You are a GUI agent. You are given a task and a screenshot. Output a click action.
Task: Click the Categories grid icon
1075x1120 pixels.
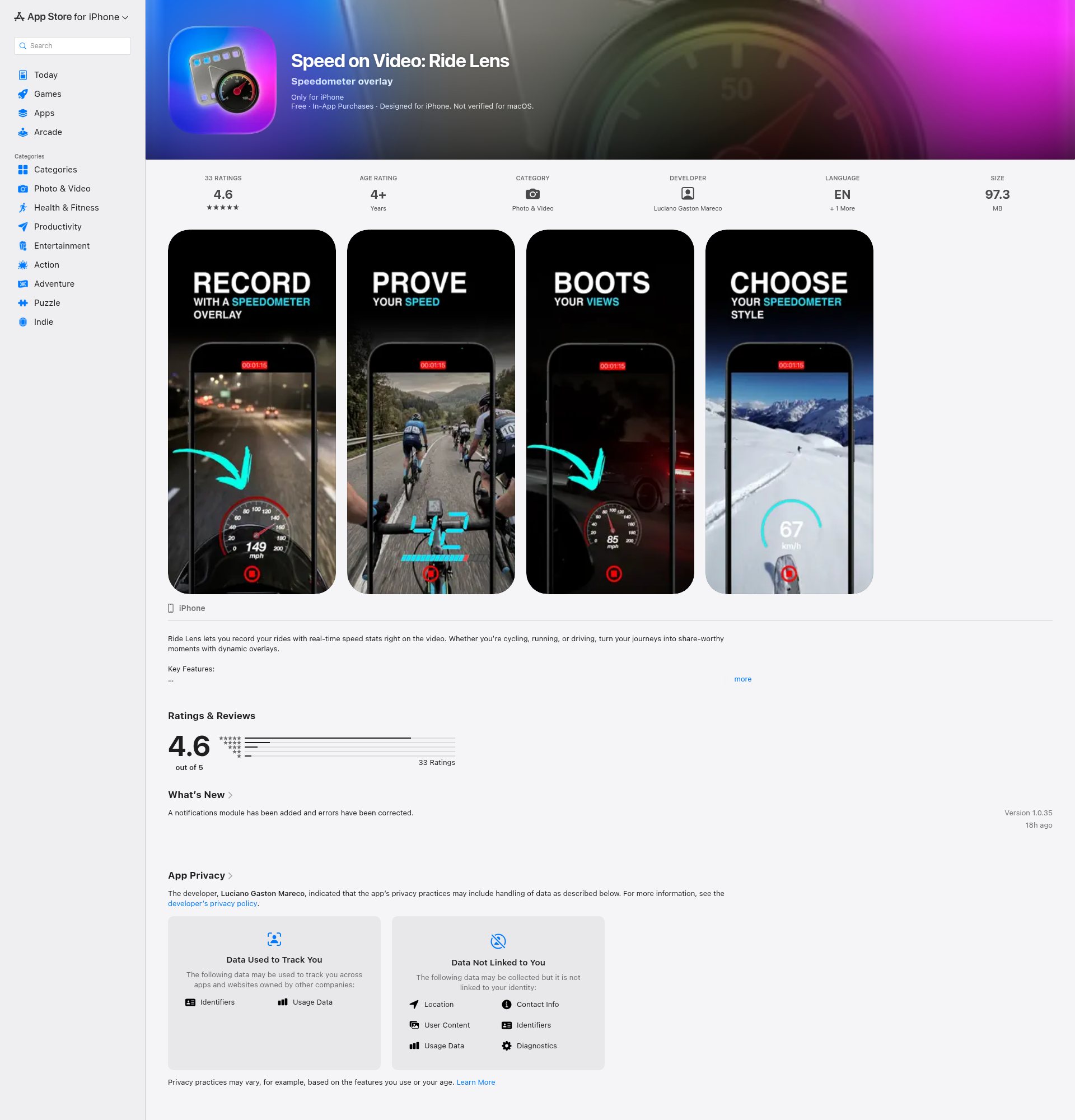click(x=23, y=170)
